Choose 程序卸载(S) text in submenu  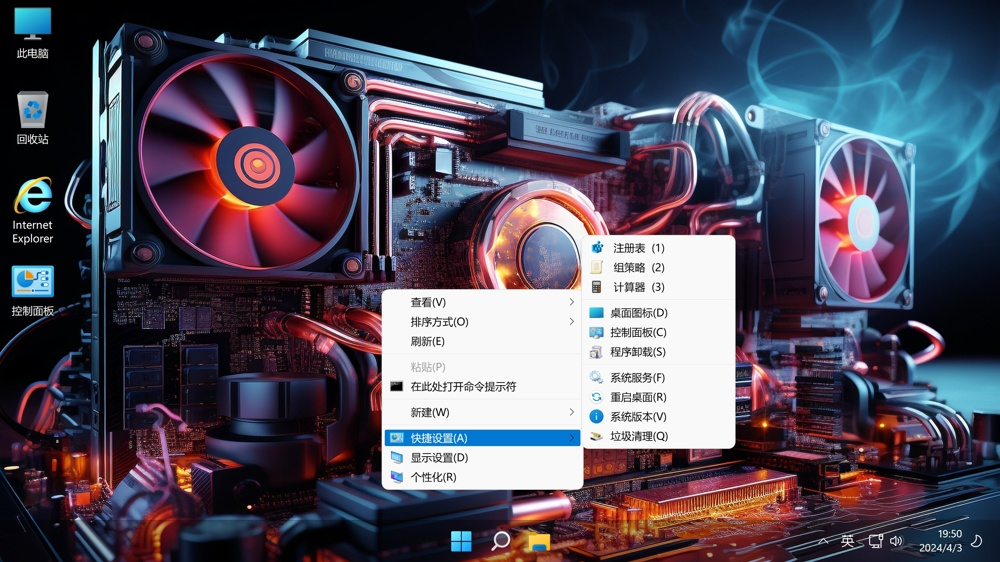[638, 352]
